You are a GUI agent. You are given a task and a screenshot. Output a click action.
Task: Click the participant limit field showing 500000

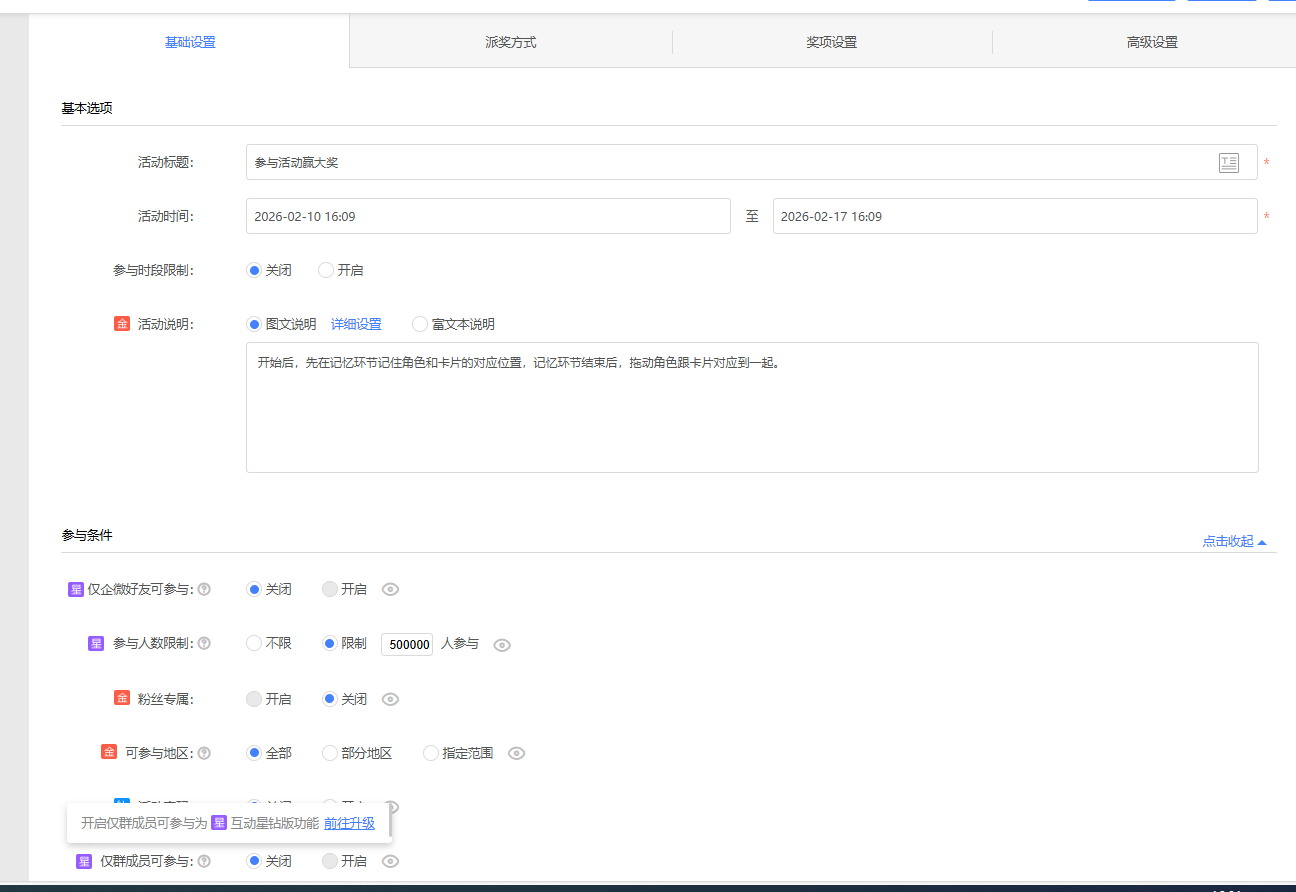click(406, 643)
